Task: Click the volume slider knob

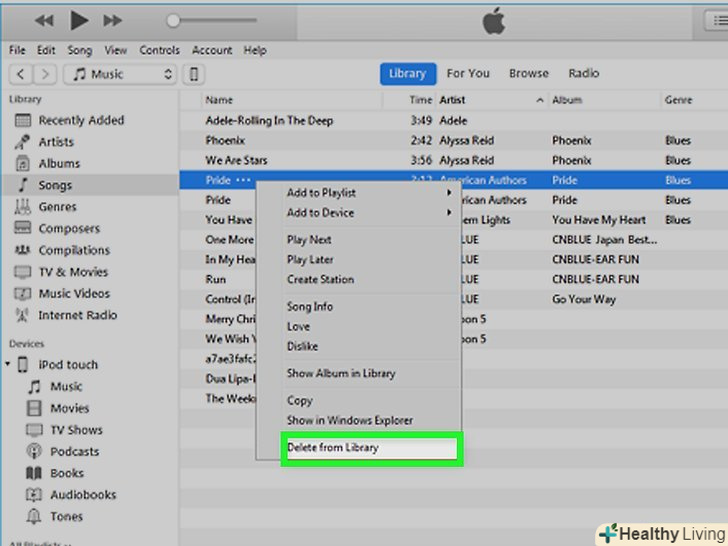Action: (173, 20)
